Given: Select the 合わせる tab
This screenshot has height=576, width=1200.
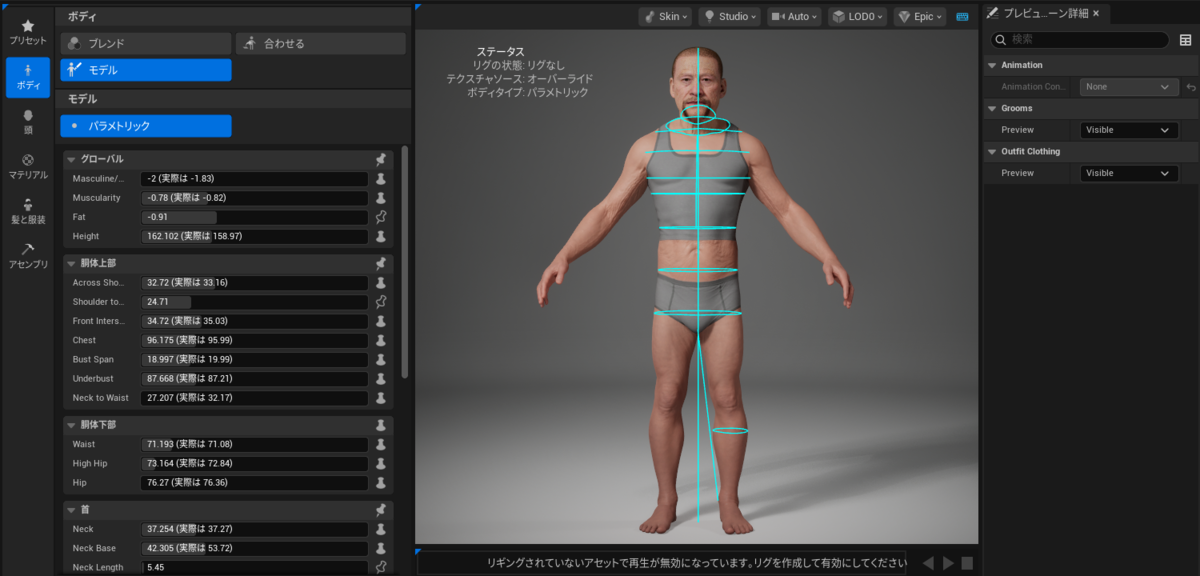Looking at the screenshot, I should (321, 44).
